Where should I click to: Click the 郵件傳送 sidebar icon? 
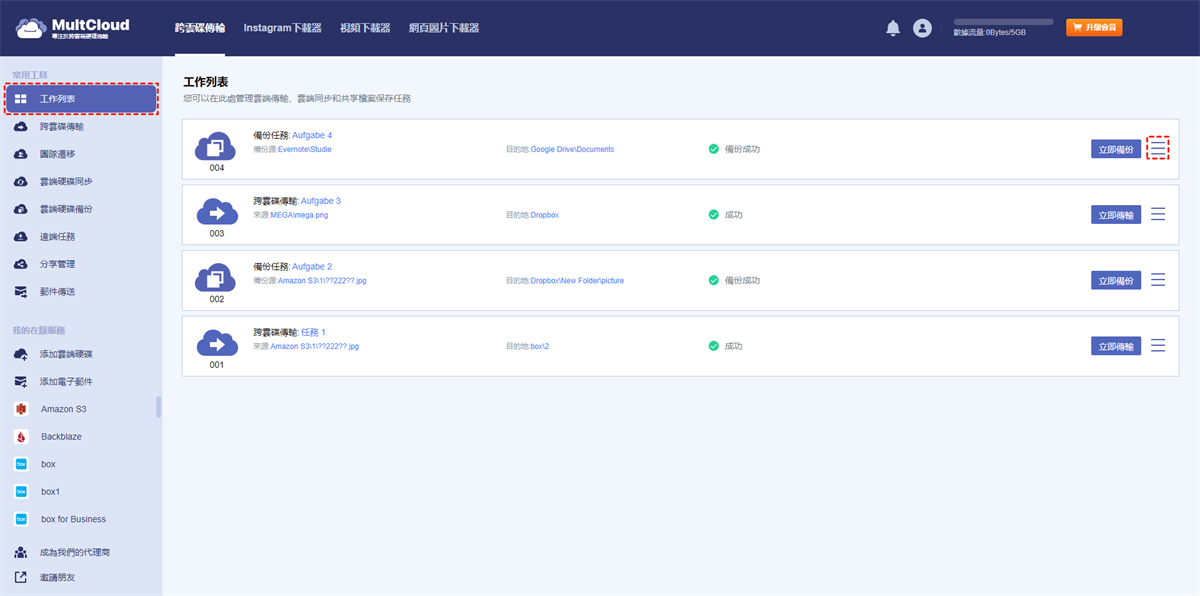point(21,292)
